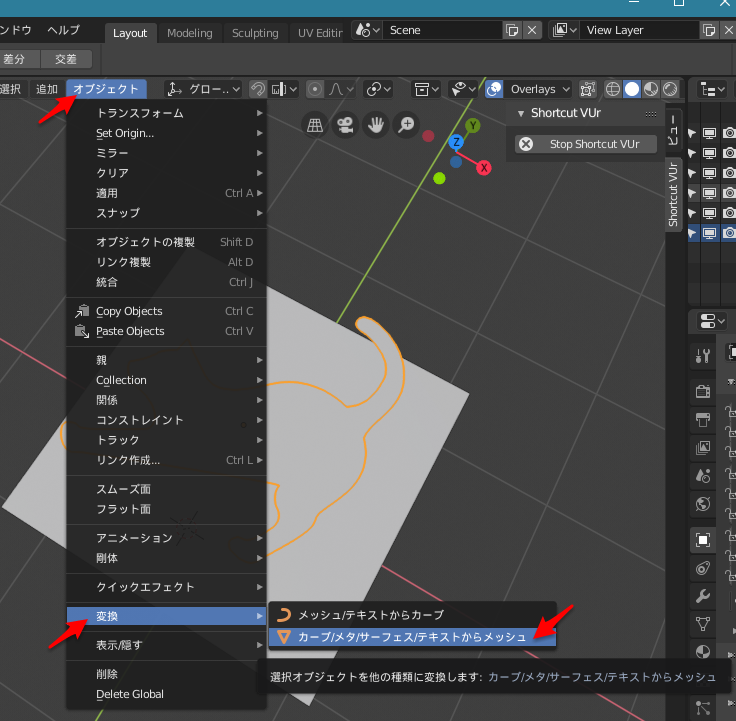Open the gizmo options dropdown arrow
Image resolution: width=736 pixels, height=721 pixels.
(472, 89)
